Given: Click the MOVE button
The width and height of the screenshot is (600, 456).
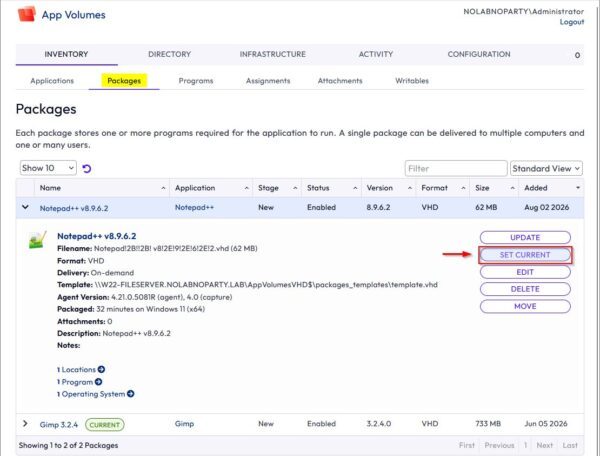Looking at the screenshot, I should click(525, 306).
